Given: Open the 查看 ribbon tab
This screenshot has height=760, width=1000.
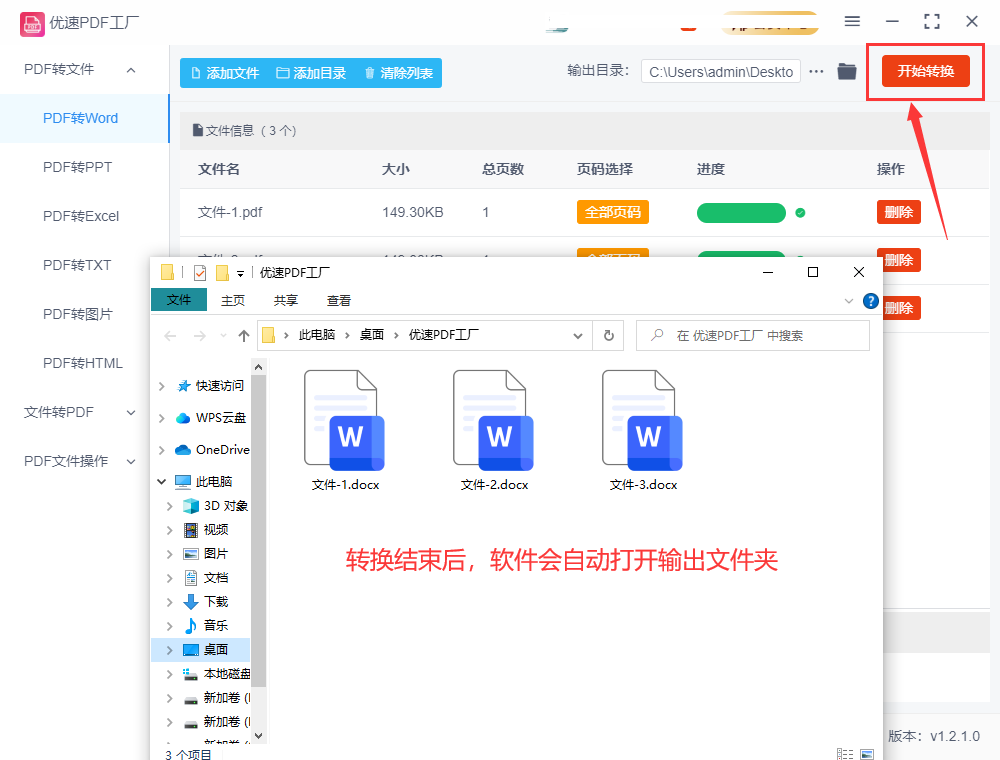Looking at the screenshot, I should click(x=339, y=300).
